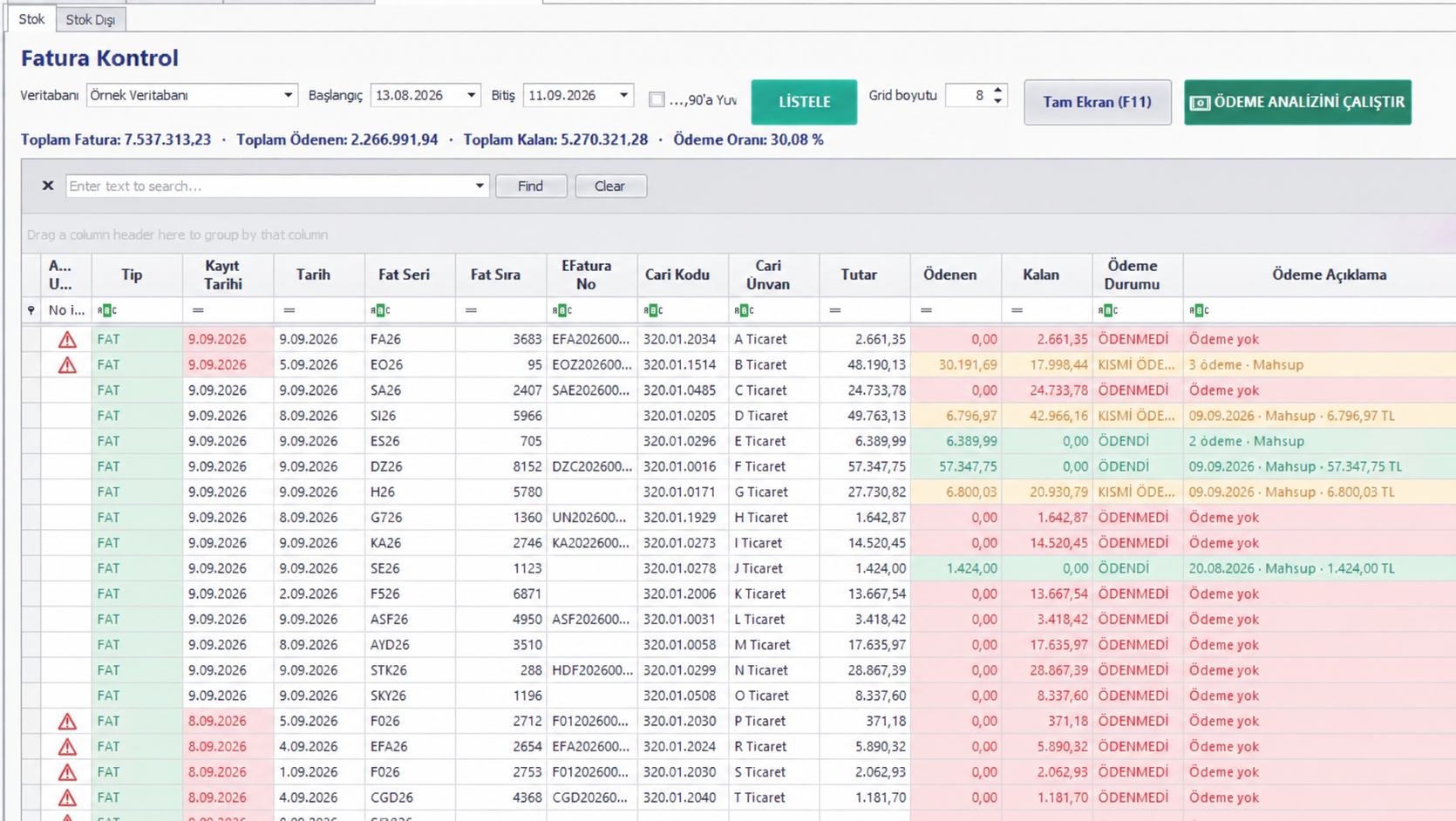Open the Başlangıç date picker dropdown
The image size is (1456, 821).
[471, 95]
